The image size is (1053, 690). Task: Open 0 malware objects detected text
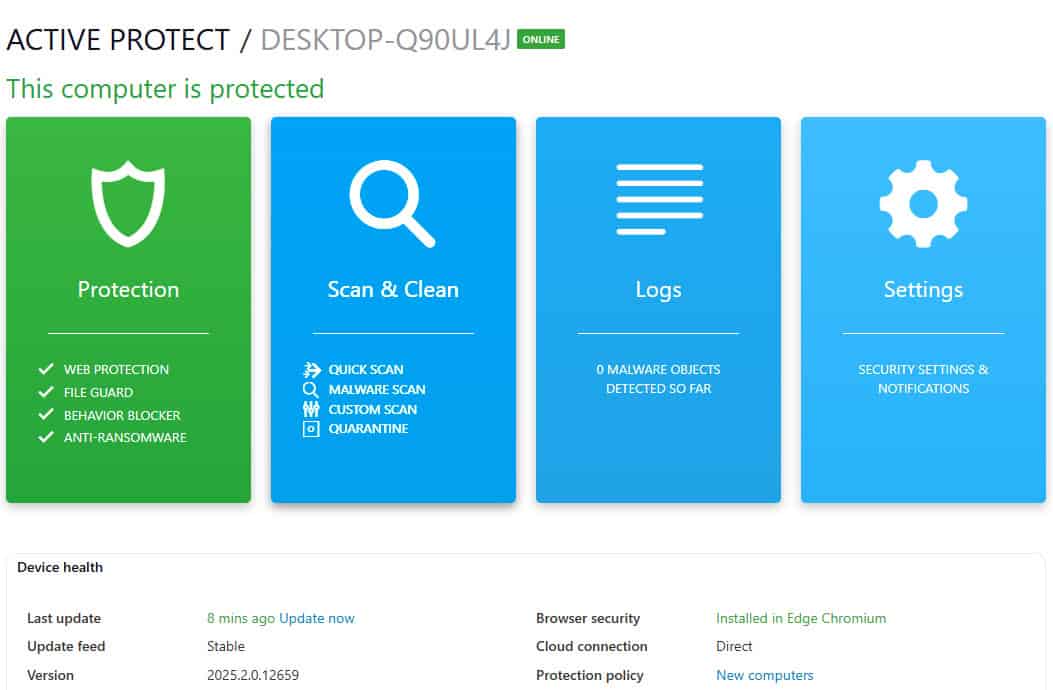[659, 379]
